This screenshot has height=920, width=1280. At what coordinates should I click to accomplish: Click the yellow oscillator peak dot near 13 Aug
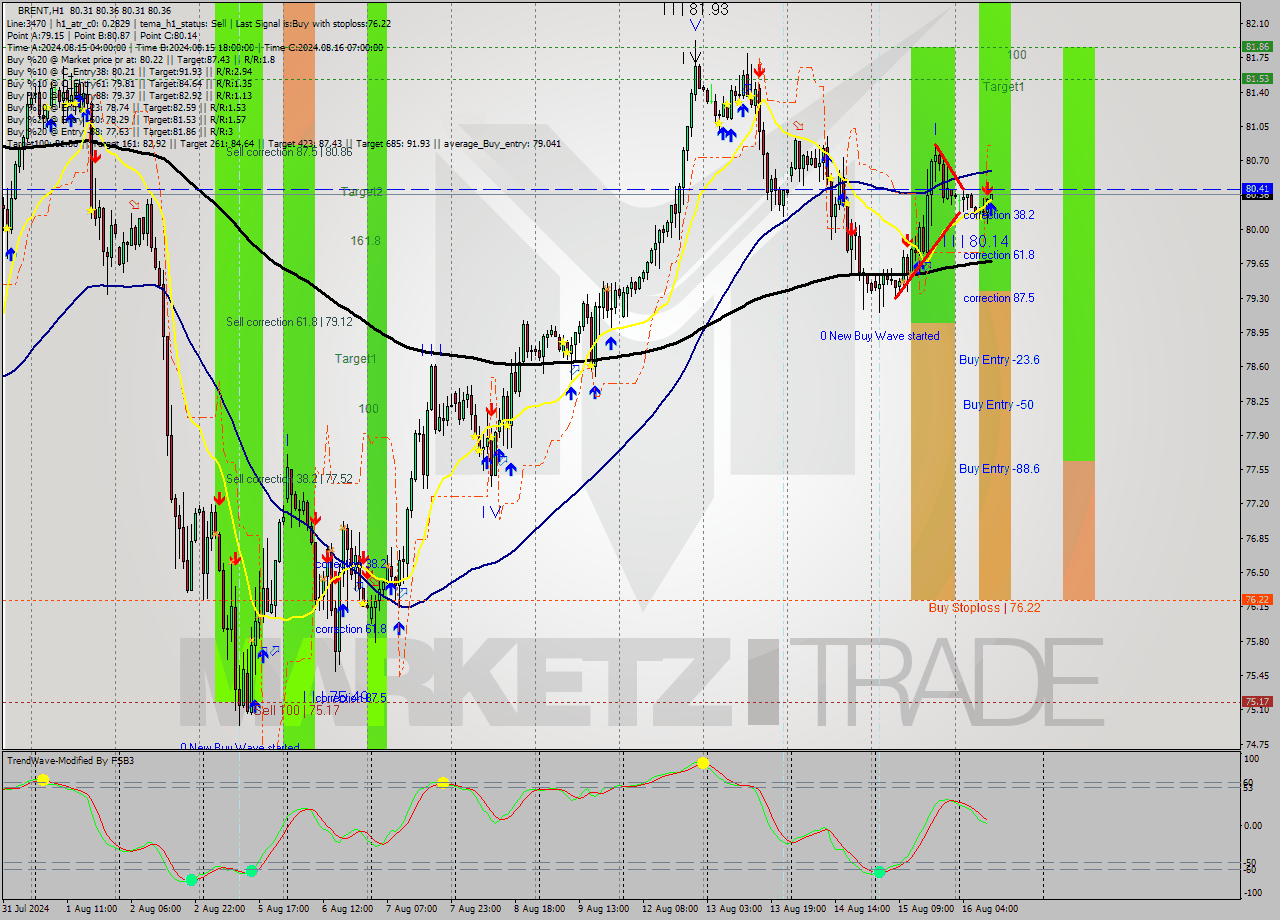pos(703,763)
